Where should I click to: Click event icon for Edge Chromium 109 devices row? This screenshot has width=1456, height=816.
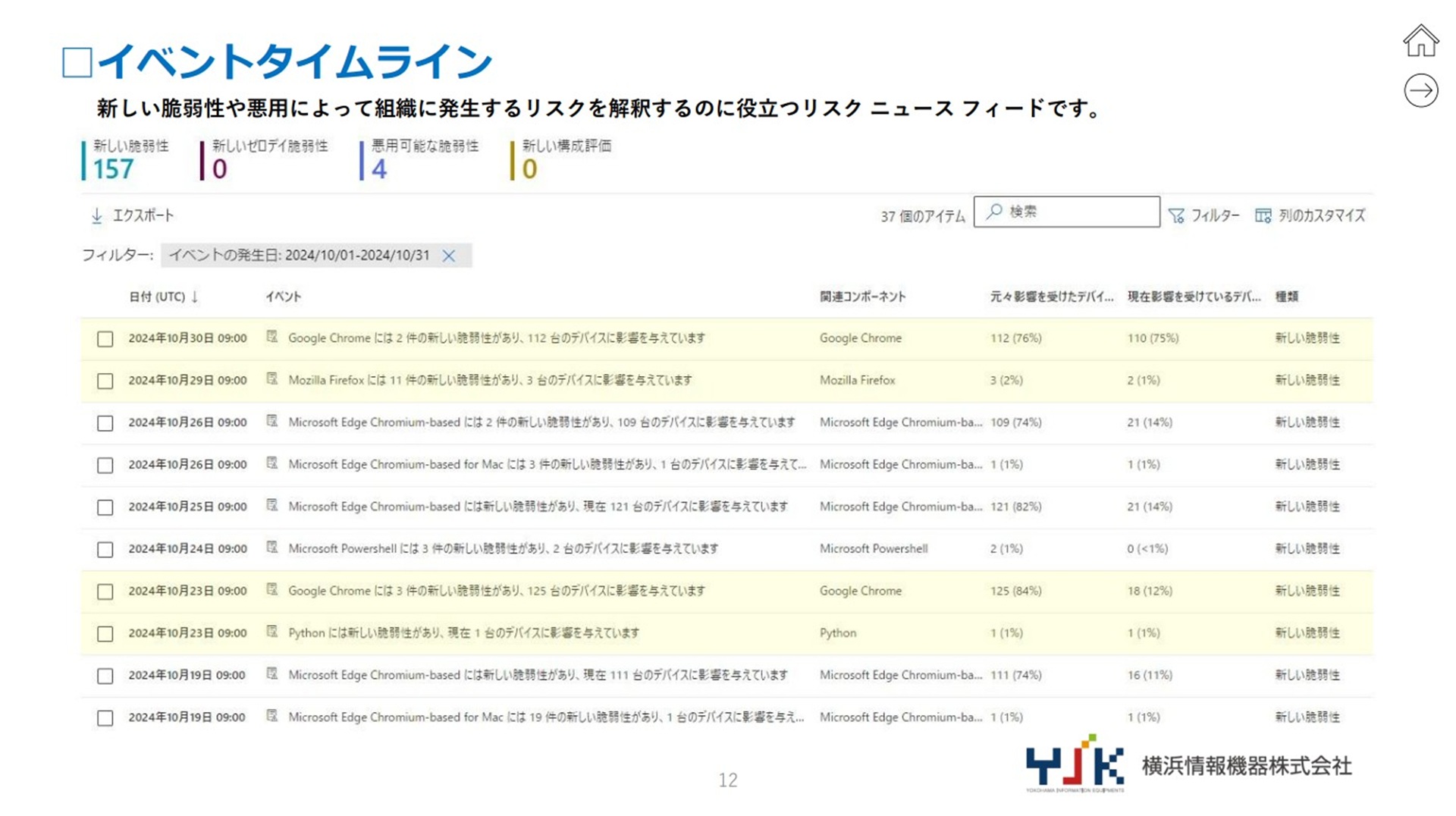pyautogui.click(x=271, y=421)
